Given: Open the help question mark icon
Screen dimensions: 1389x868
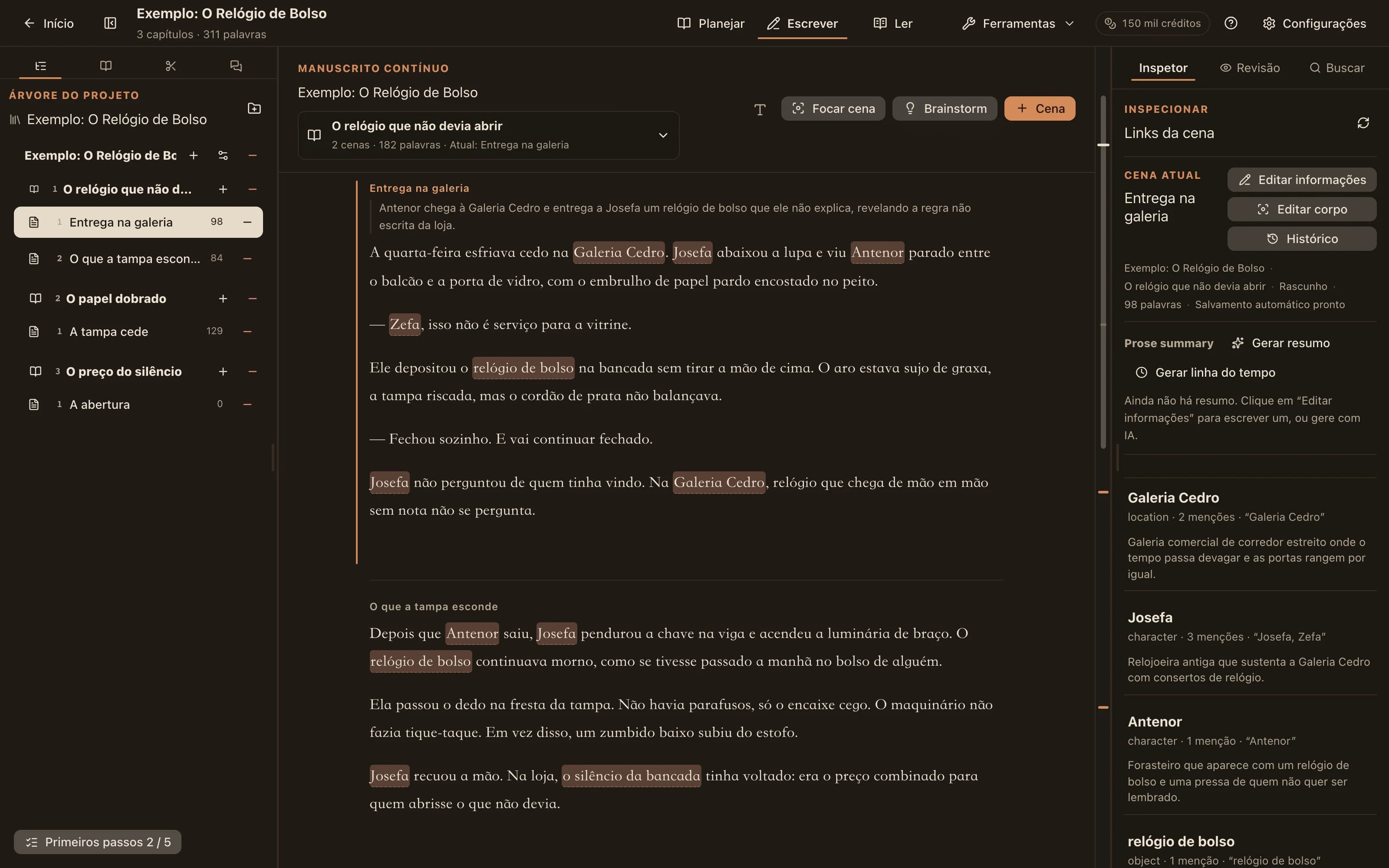Looking at the screenshot, I should click(1231, 23).
